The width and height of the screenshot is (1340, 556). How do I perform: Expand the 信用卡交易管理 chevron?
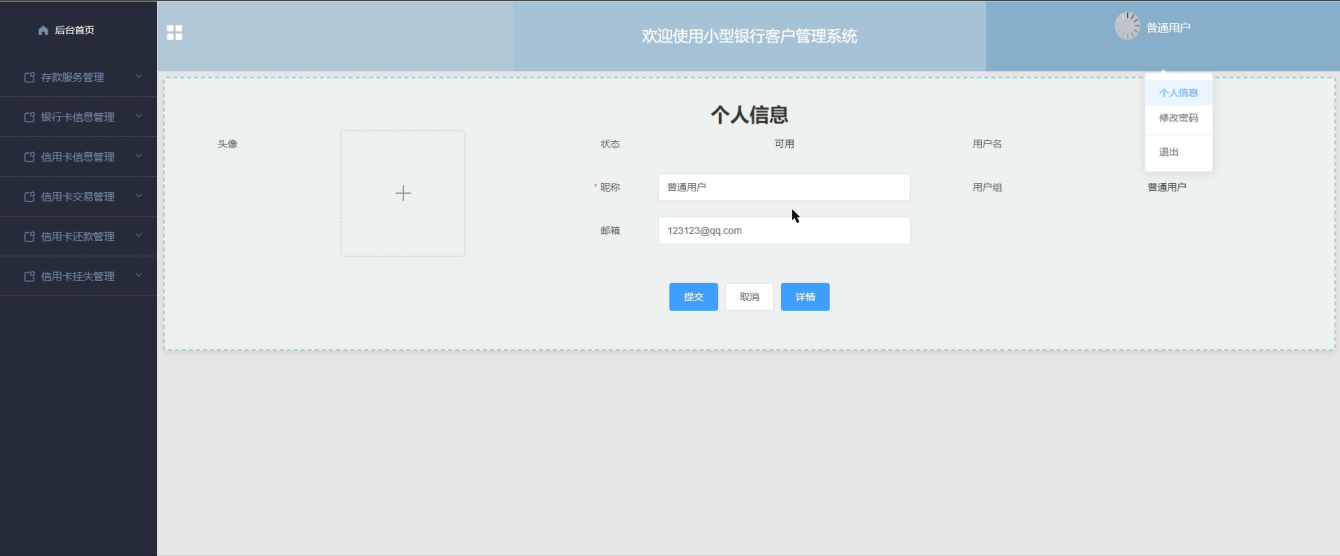tap(139, 196)
